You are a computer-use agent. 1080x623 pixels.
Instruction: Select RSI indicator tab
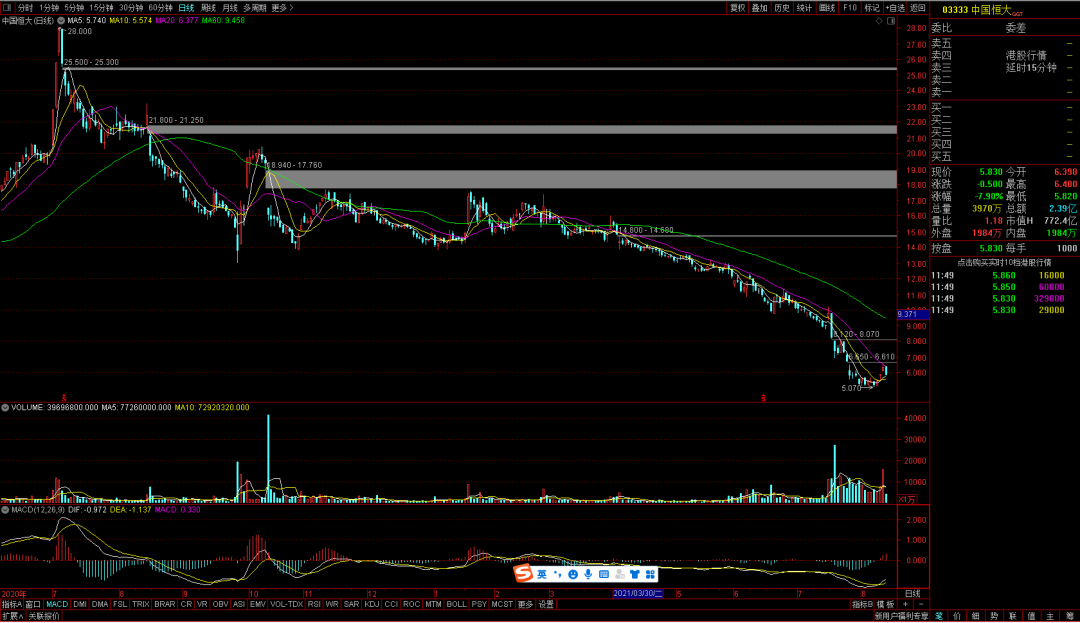[314, 604]
